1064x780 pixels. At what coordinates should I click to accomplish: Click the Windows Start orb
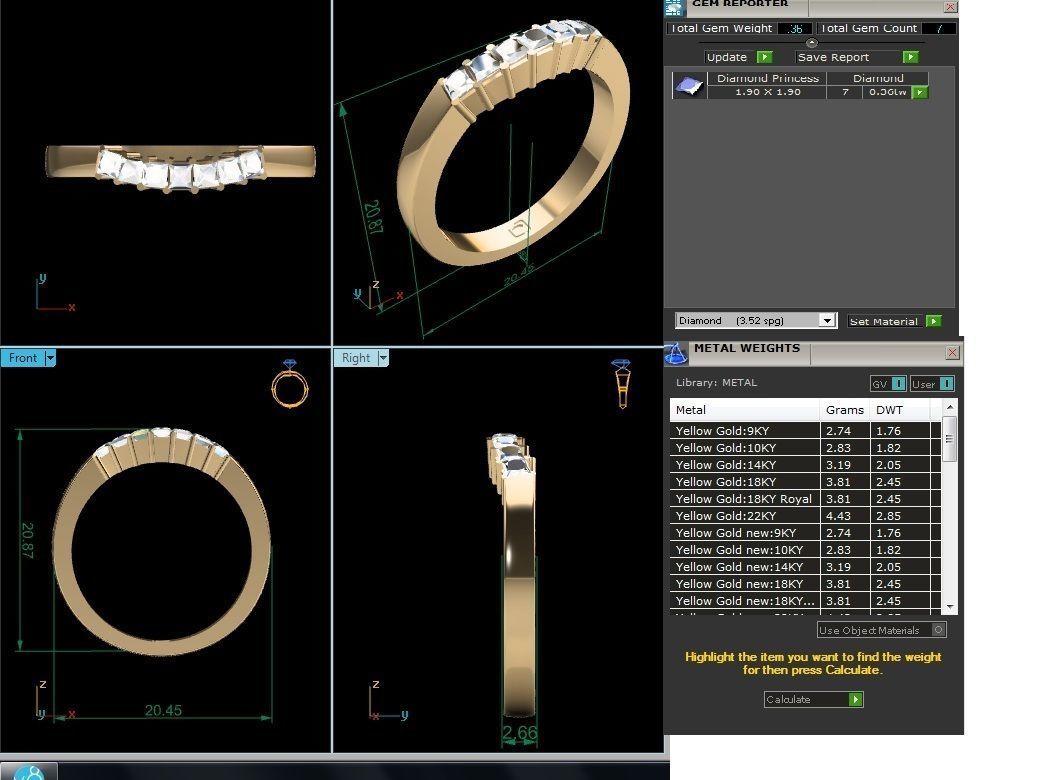(28, 773)
